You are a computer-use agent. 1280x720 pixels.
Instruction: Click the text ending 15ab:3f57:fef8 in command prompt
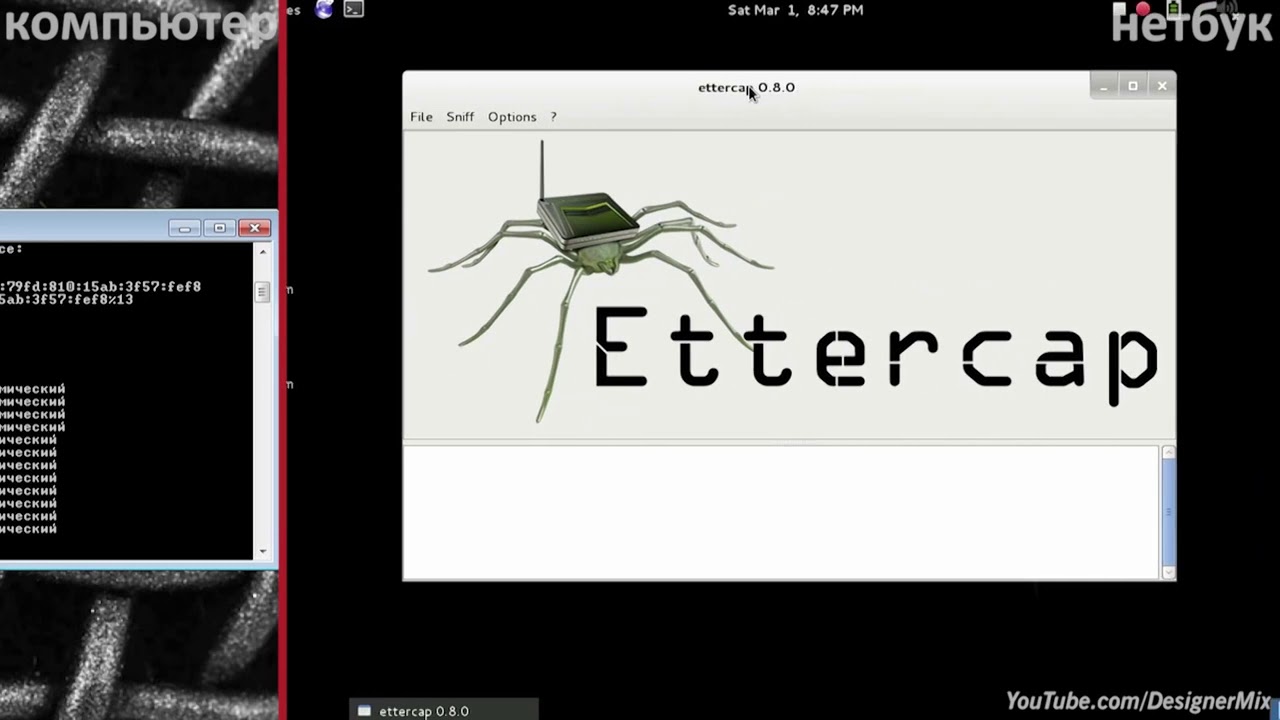point(101,287)
